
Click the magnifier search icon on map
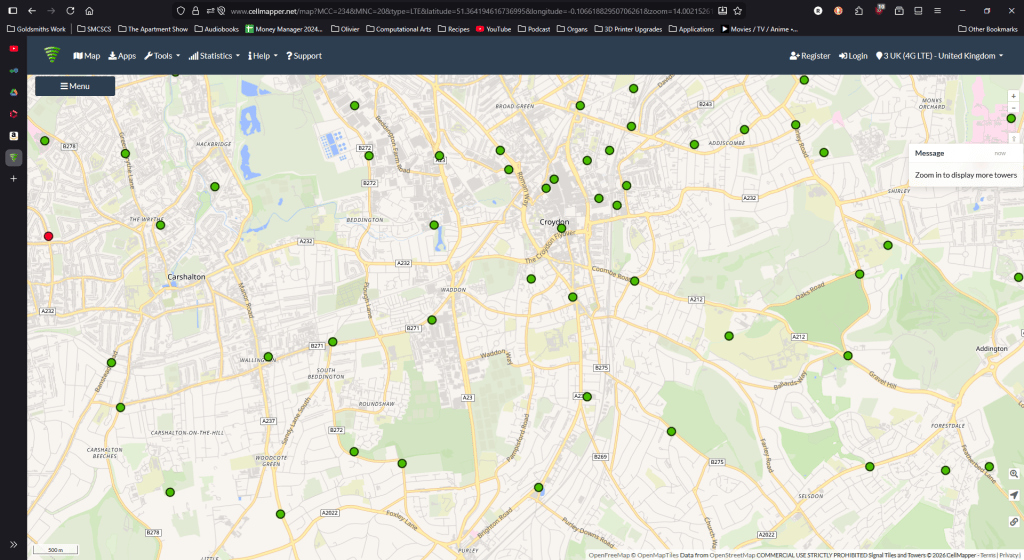click(1014, 474)
